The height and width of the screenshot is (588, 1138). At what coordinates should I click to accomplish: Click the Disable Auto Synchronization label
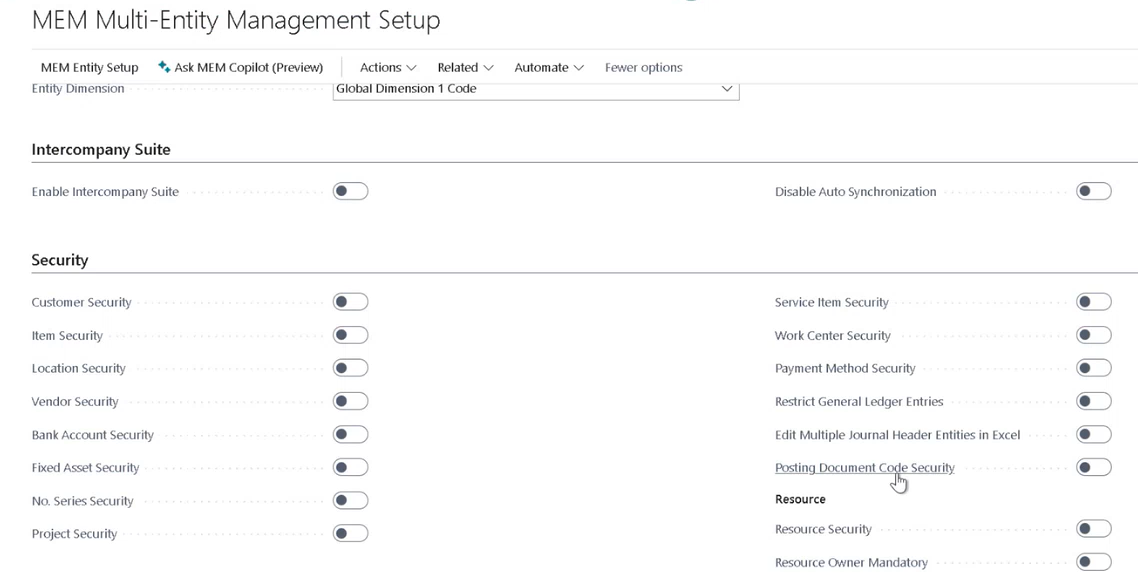[x=855, y=192]
